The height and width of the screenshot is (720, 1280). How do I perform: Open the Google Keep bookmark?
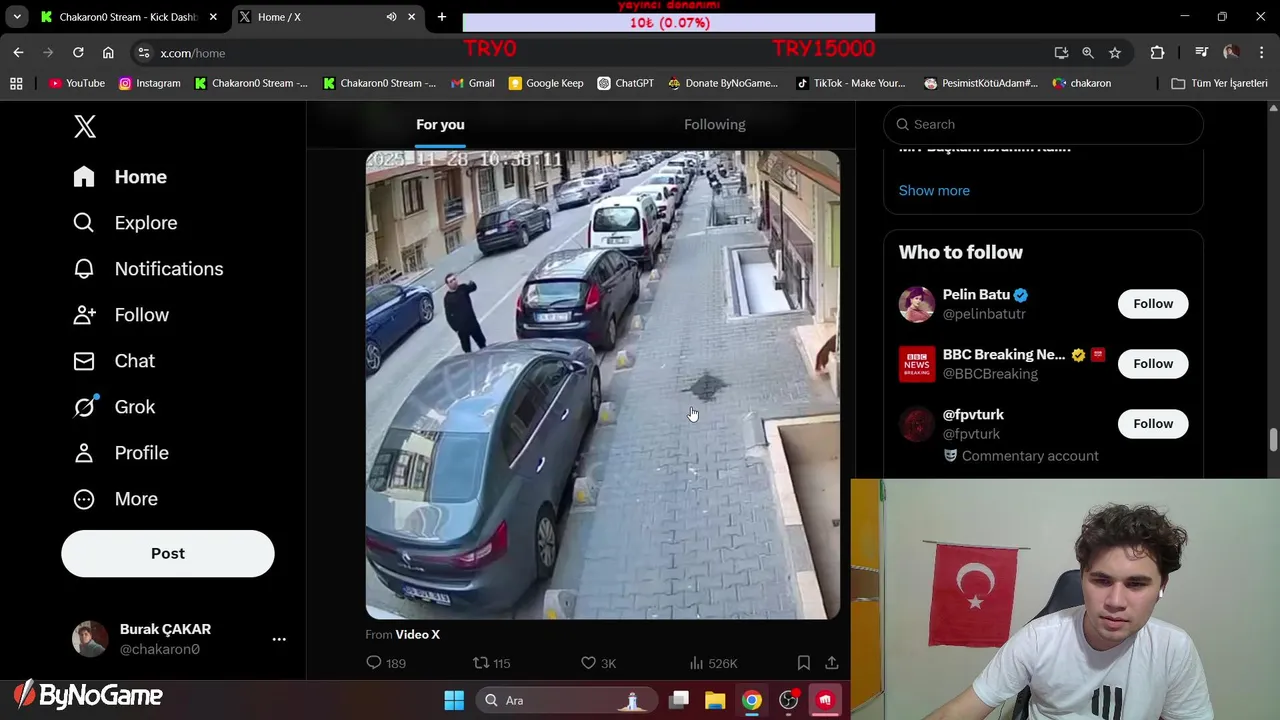point(546,83)
